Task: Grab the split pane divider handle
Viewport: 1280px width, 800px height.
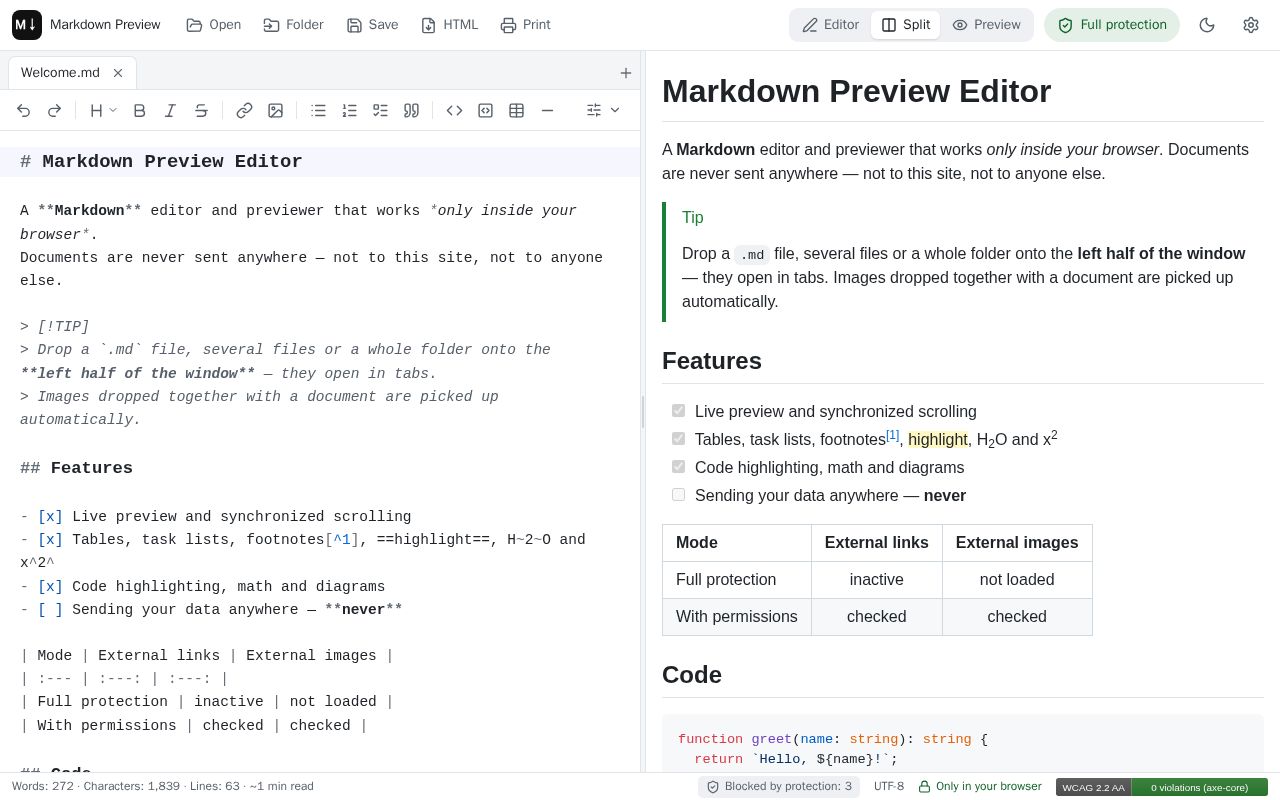Action: click(x=643, y=412)
